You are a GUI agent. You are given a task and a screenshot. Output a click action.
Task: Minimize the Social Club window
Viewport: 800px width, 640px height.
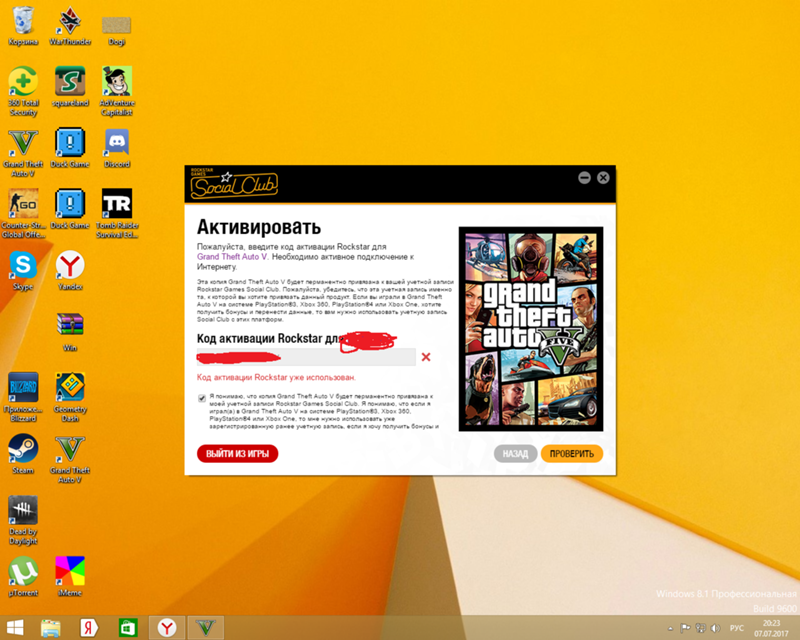pyautogui.click(x=584, y=178)
